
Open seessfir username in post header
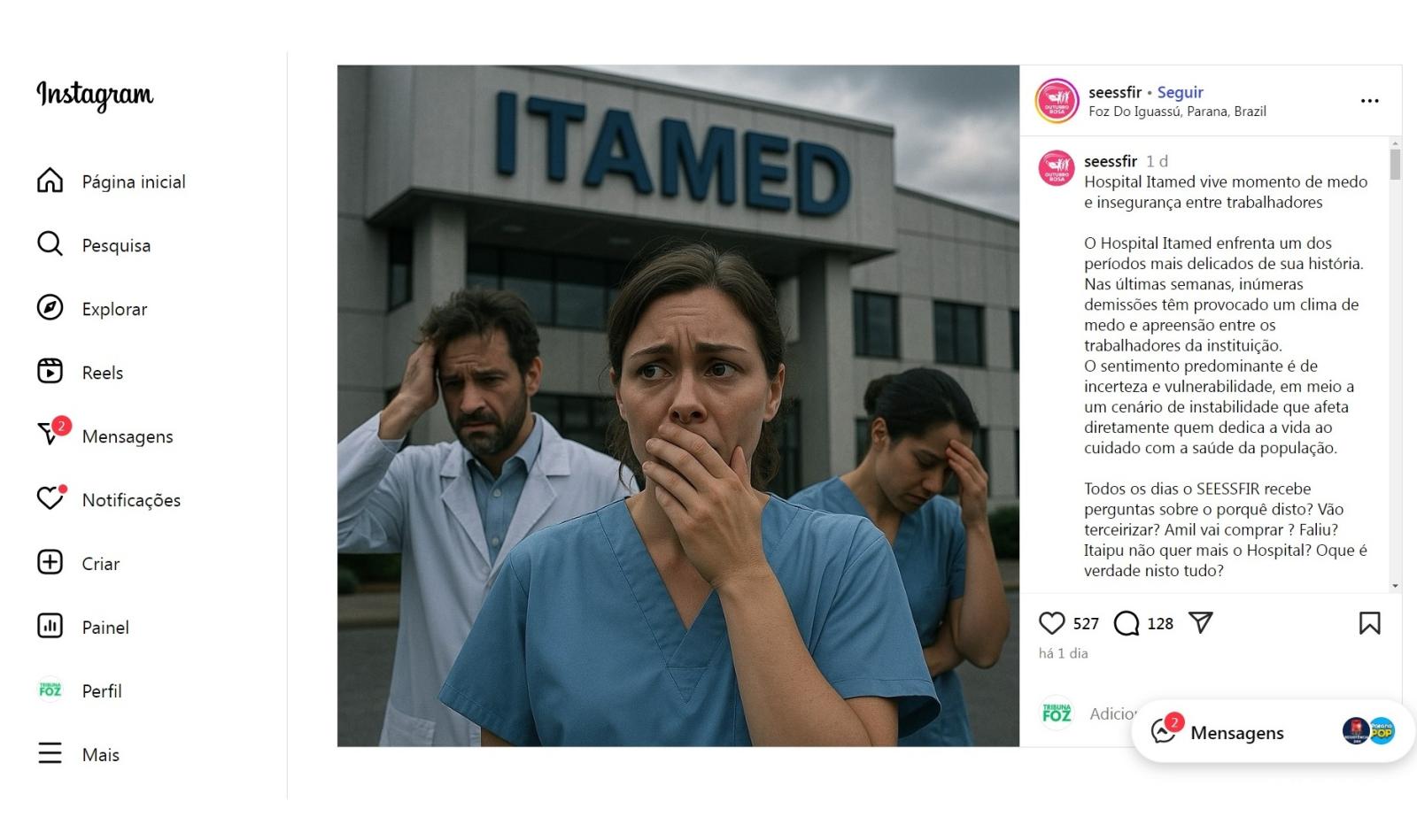coord(1115,92)
